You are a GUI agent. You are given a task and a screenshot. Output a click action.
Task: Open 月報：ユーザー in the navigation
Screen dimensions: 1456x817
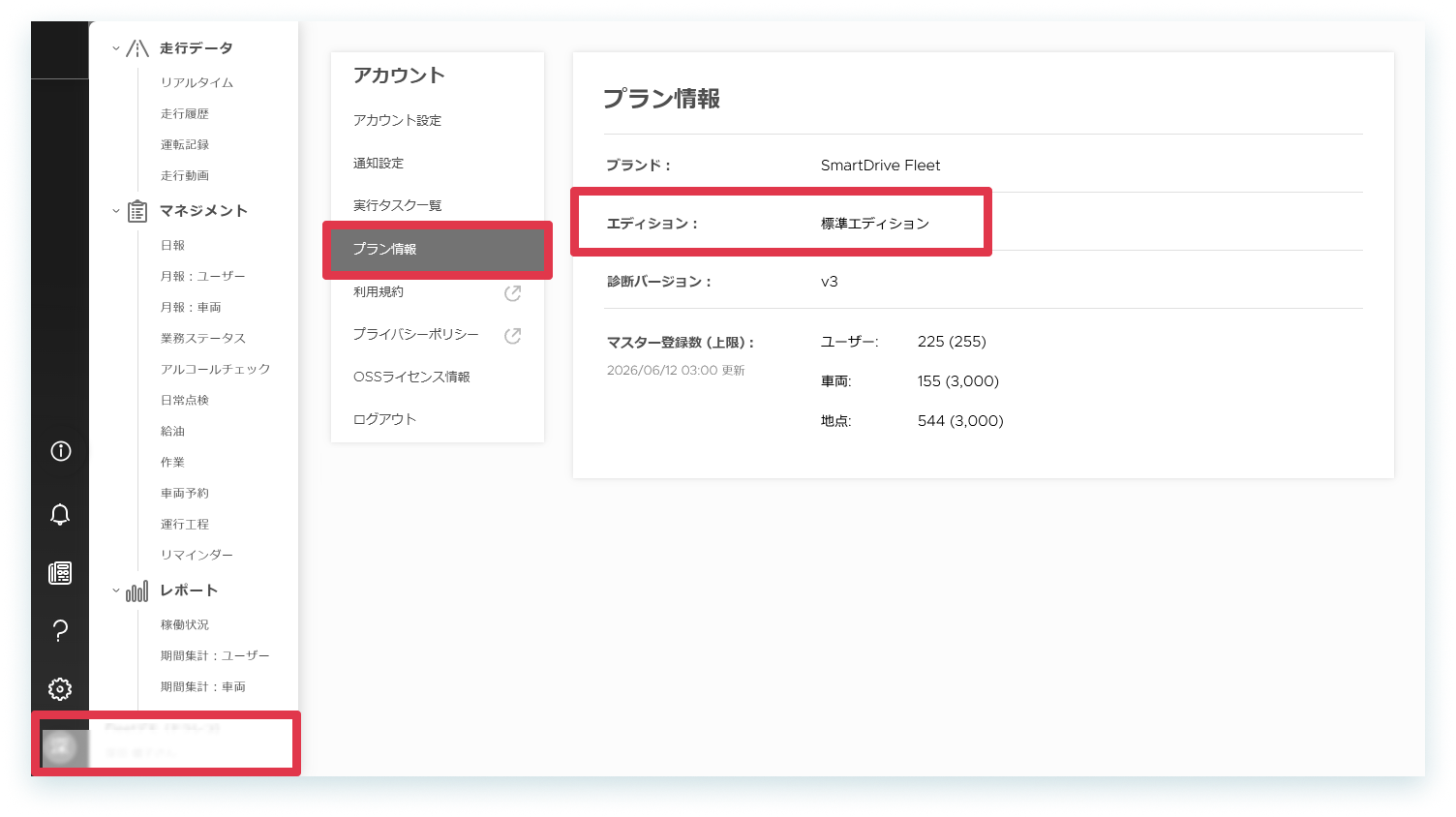[203, 277]
